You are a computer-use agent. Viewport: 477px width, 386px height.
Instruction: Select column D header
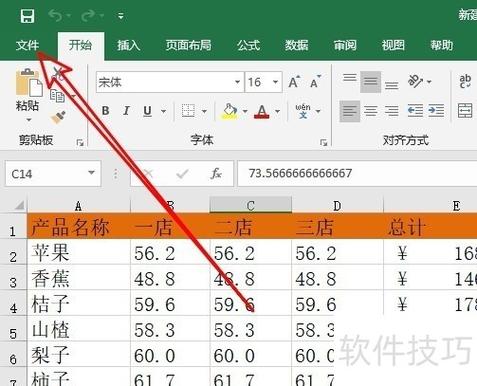337,205
